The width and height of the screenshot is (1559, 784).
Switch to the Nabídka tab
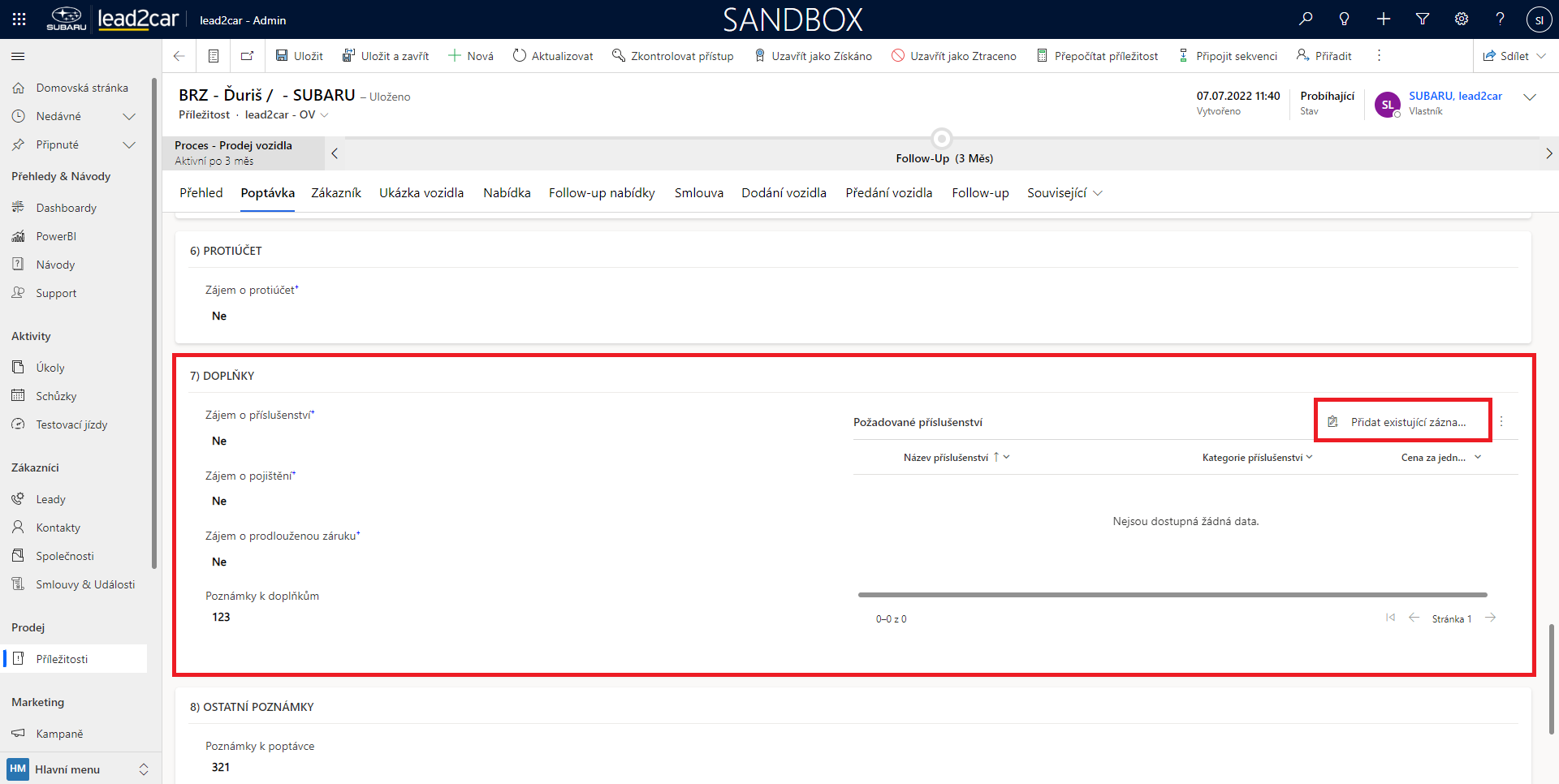507,193
